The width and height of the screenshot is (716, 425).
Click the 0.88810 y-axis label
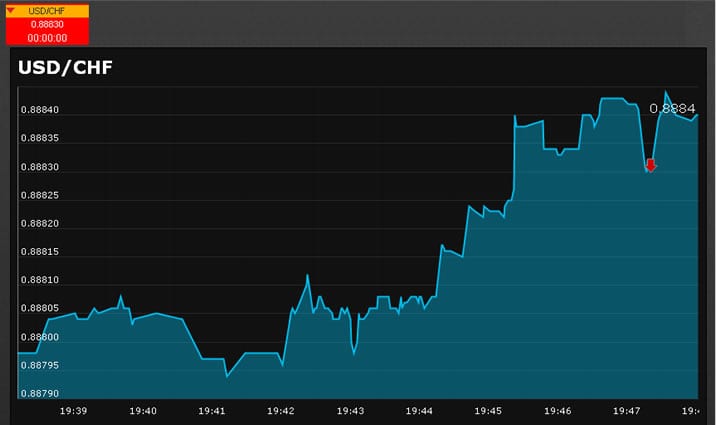click(40, 280)
